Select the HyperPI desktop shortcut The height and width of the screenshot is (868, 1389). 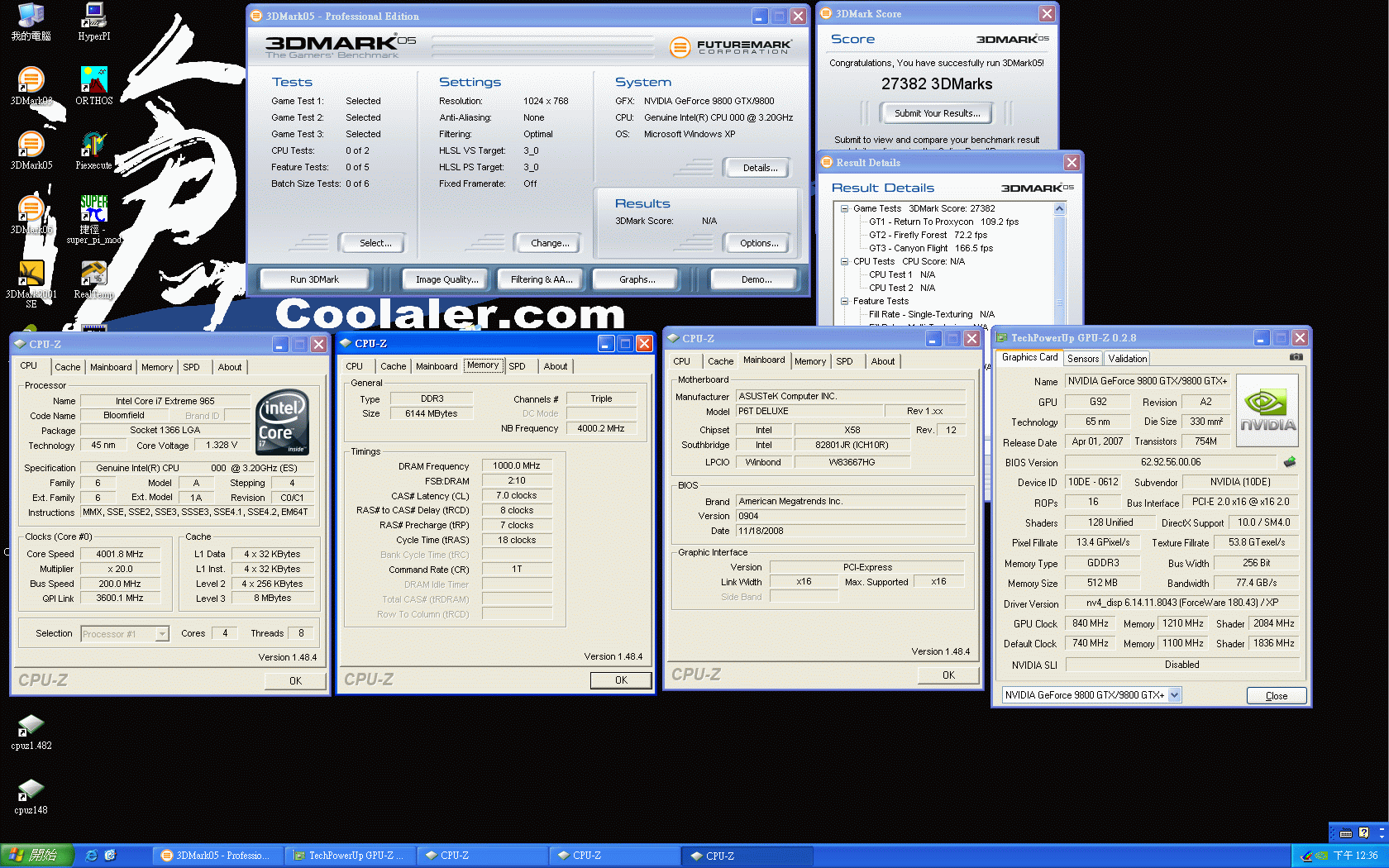[94, 17]
